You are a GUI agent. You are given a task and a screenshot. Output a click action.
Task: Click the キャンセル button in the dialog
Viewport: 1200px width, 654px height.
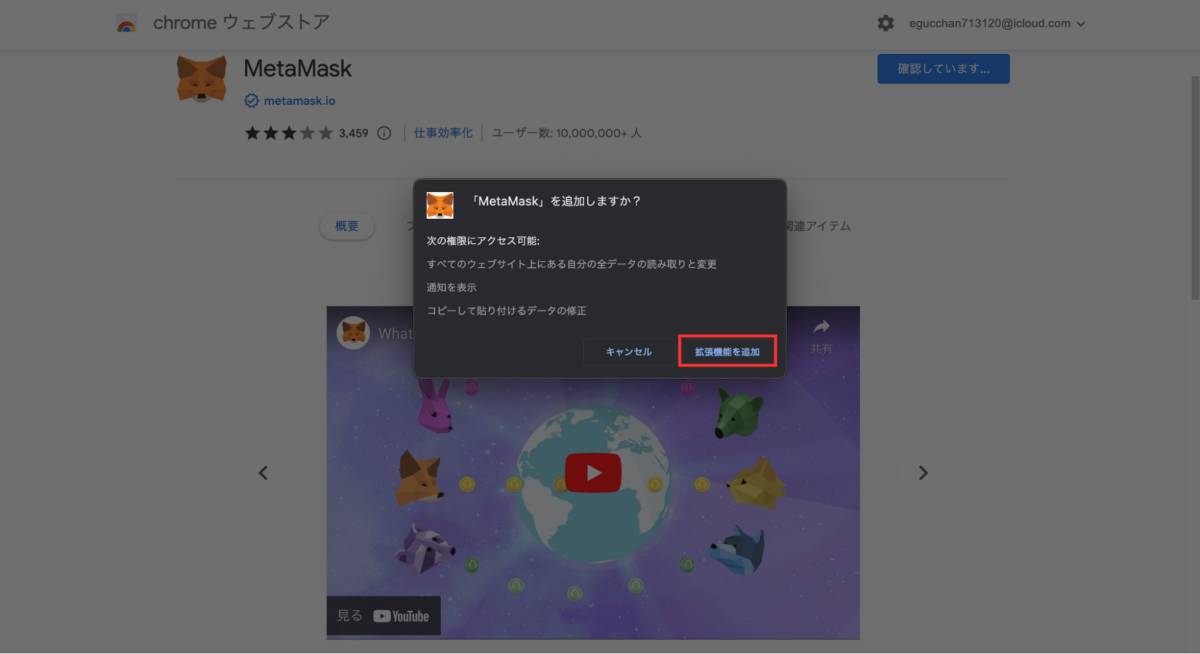tap(629, 352)
